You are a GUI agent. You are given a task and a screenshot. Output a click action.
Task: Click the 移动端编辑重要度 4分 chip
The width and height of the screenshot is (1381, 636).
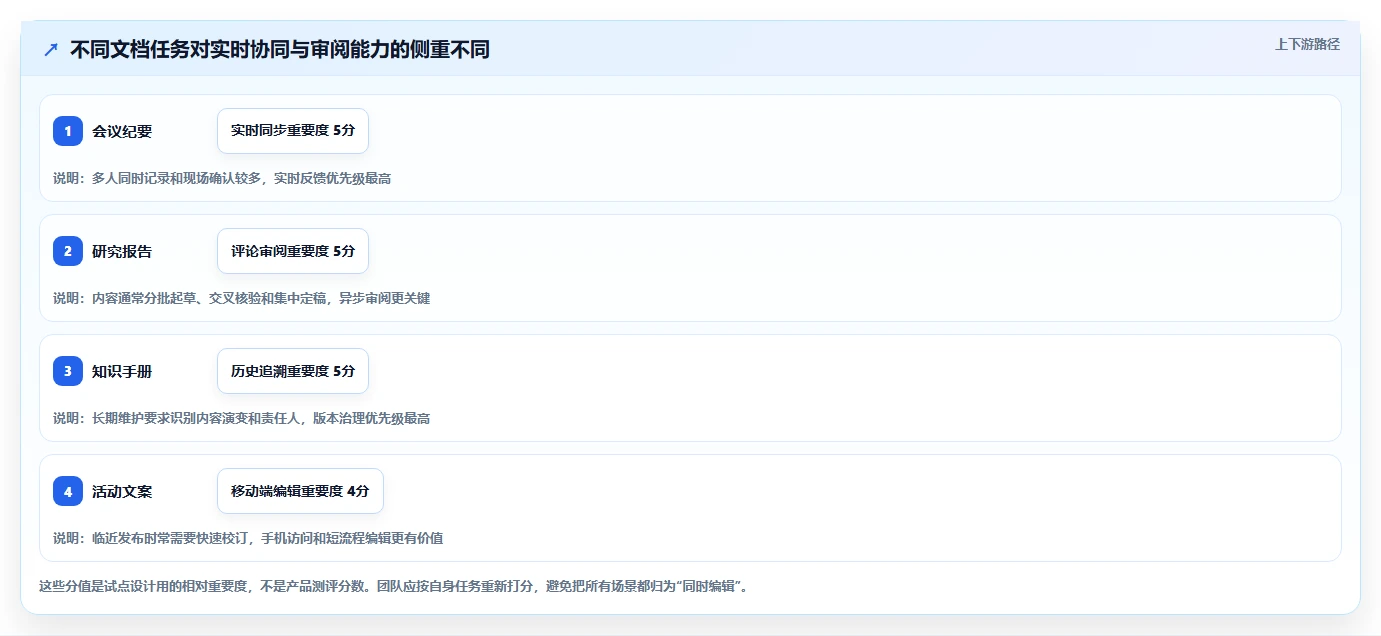(300, 491)
